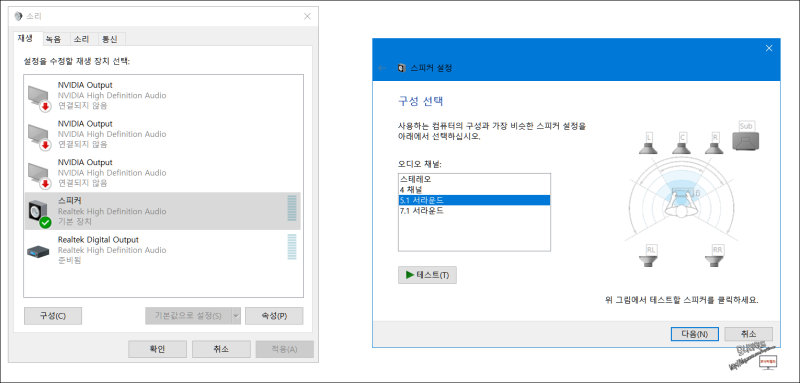Click the third NVIDIA Output monitor icon
The width and height of the screenshot is (800, 383).
tap(39, 175)
